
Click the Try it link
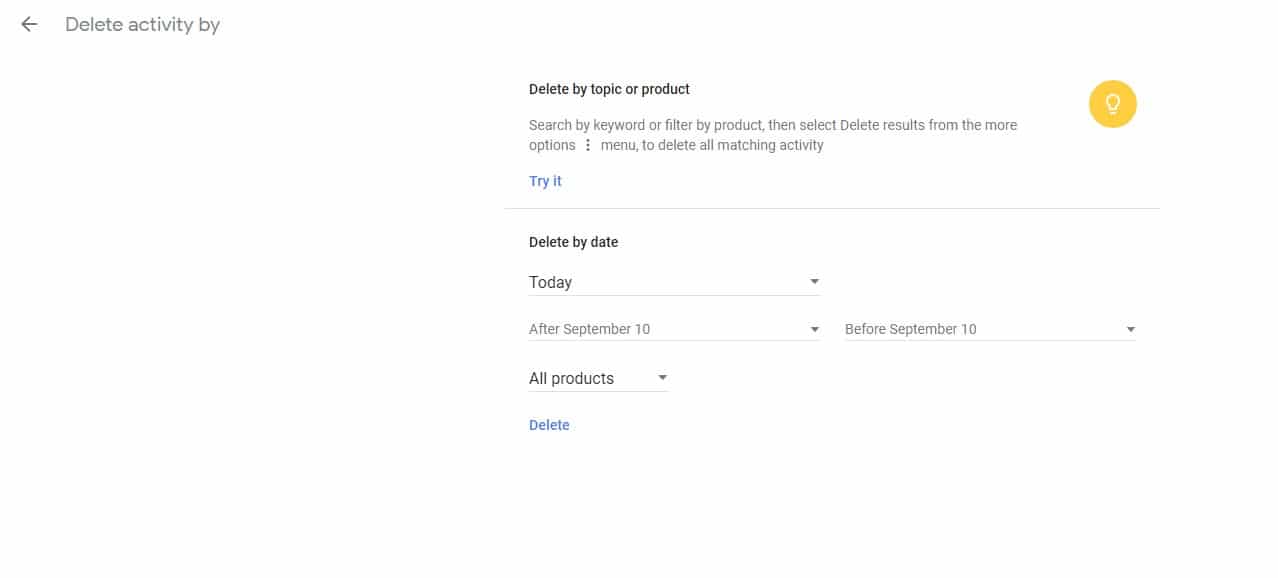[545, 181]
